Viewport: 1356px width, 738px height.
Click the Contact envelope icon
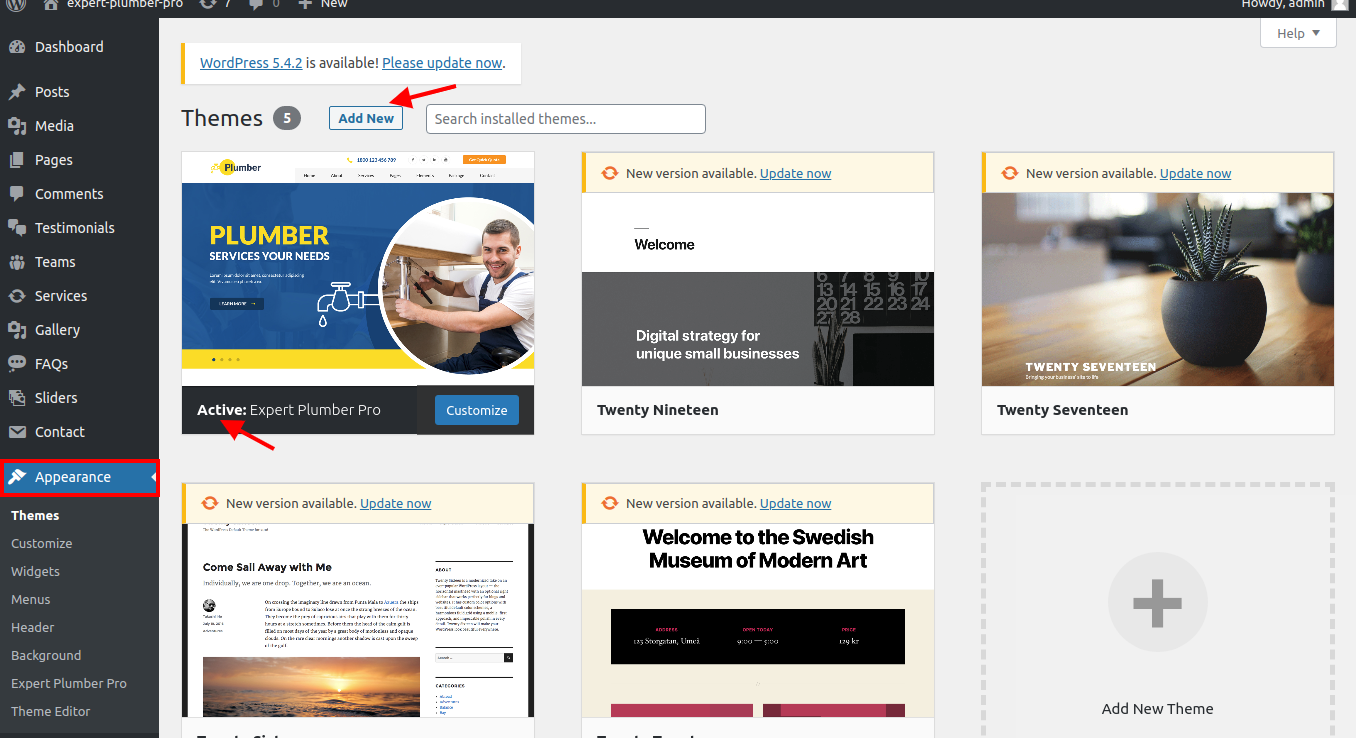(x=17, y=432)
